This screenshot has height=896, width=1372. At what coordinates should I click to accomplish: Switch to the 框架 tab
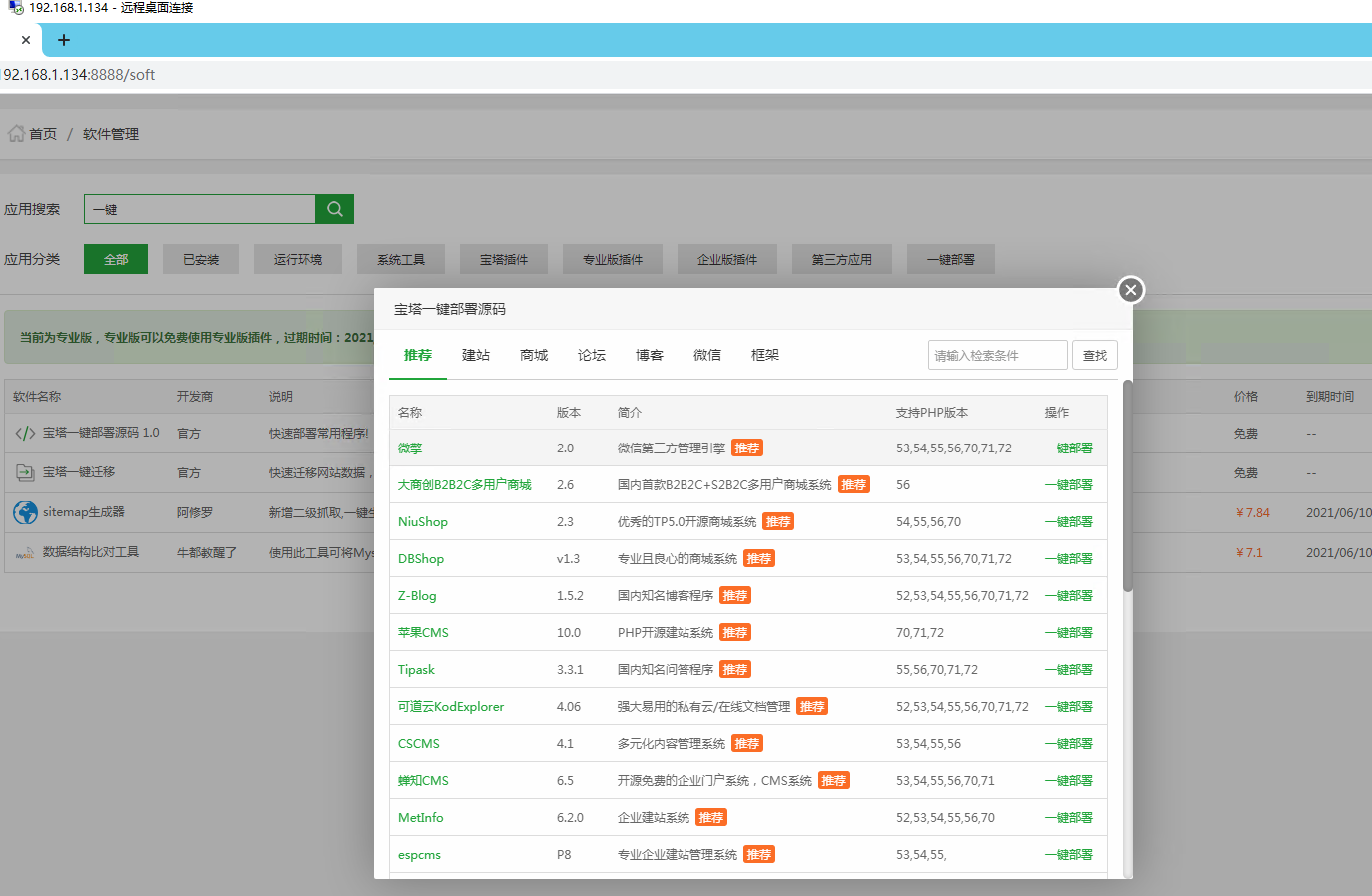click(x=765, y=355)
